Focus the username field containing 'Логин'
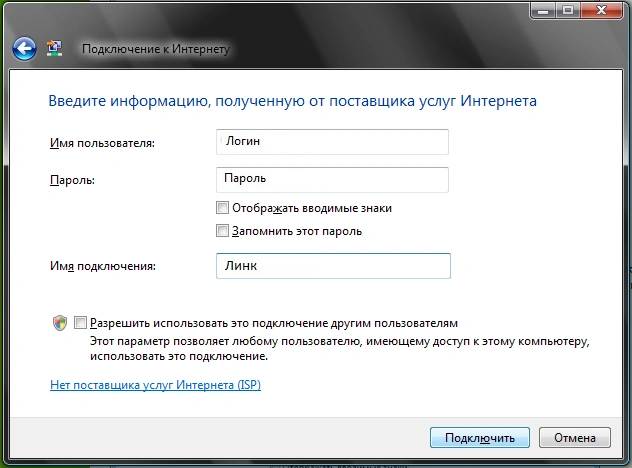632x468 pixels. point(332,142)
